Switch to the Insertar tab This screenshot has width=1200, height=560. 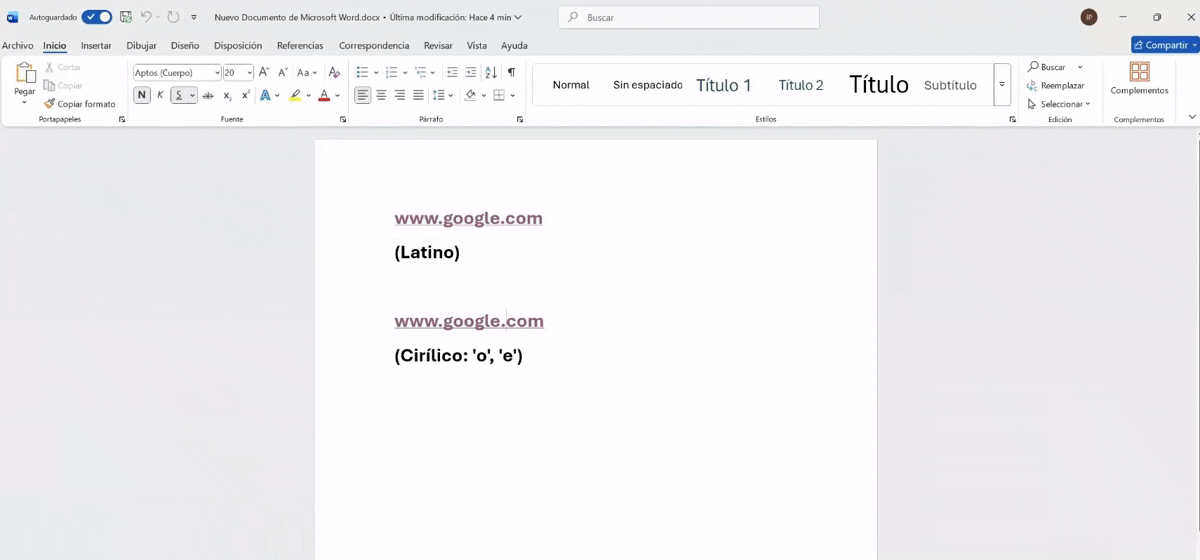point(96,45)
